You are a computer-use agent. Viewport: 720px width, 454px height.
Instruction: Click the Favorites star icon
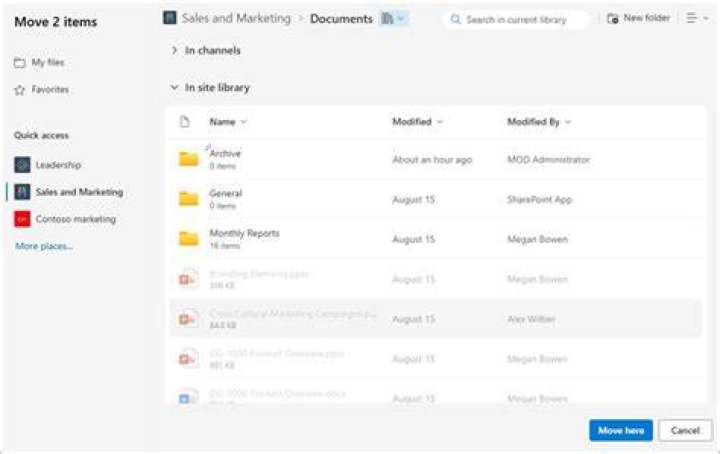tap(19, 90)
